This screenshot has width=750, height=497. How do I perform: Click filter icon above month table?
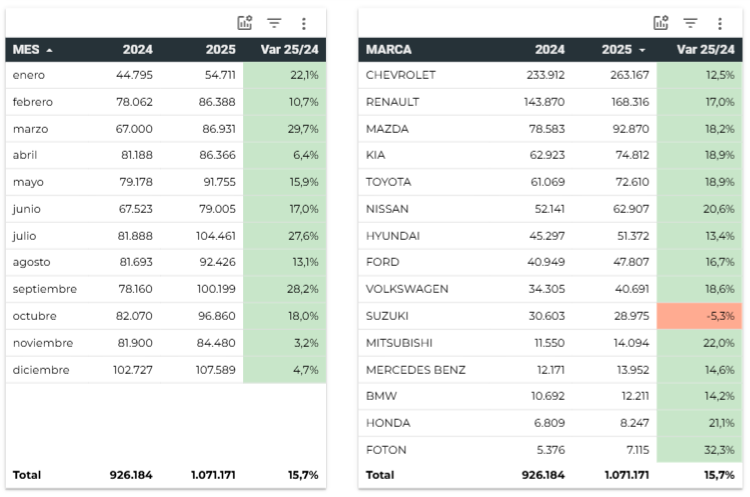[274, 23]
